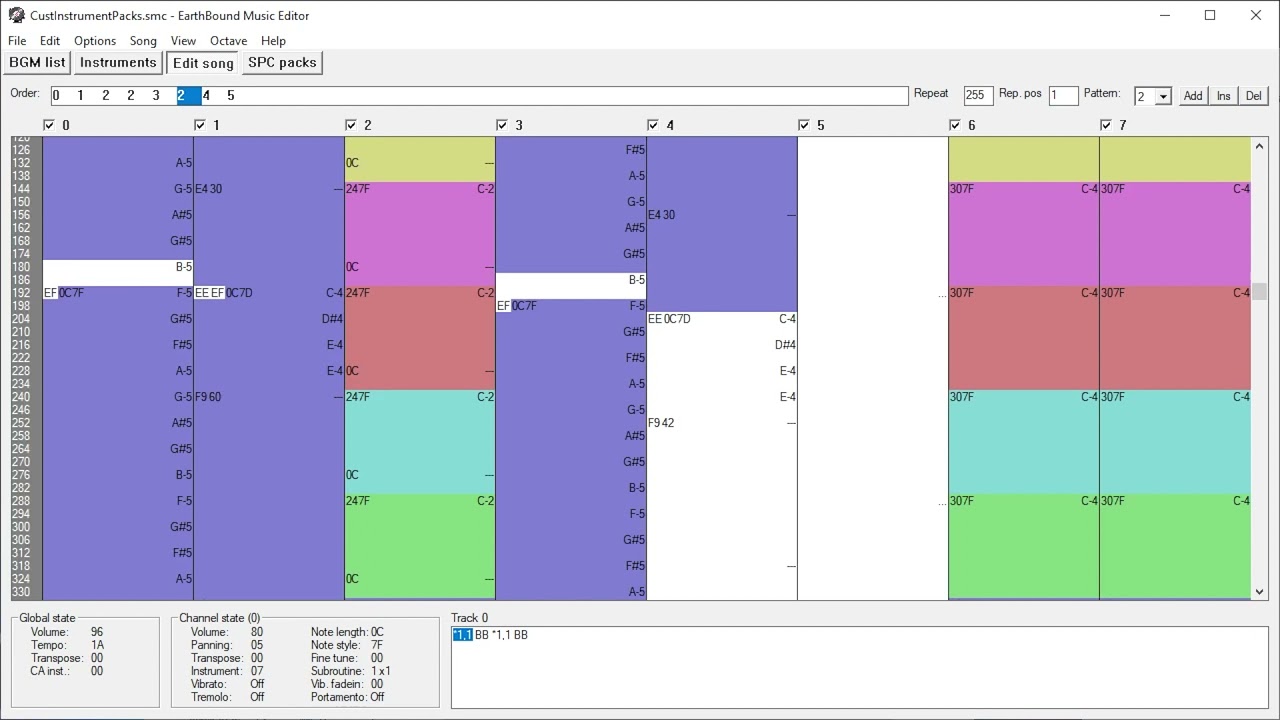This screenshot has height=720, width=1280.
Task: Click the pattern scrollbar down arrow
Action: pyautogui.click(x=1259, y=592)
